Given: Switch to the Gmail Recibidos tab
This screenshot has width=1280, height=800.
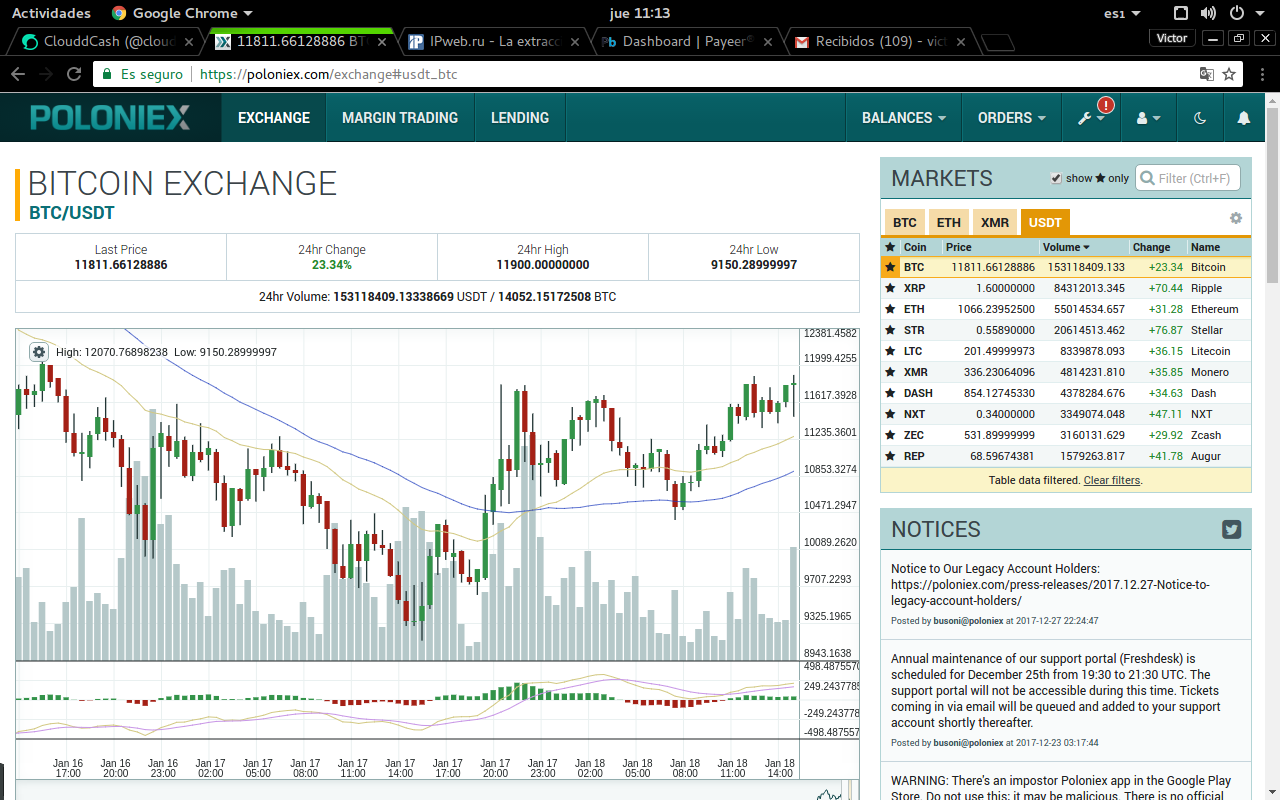Looking at the screenshot, I should pyautogui.click(x=878, y=42).
